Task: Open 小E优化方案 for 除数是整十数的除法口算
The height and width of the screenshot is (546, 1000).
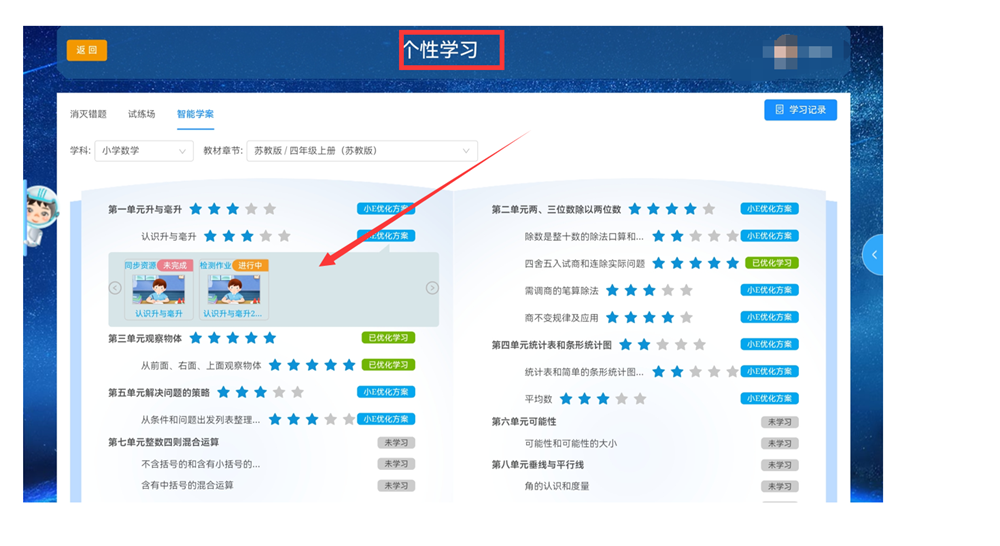Action: (769, 236)
